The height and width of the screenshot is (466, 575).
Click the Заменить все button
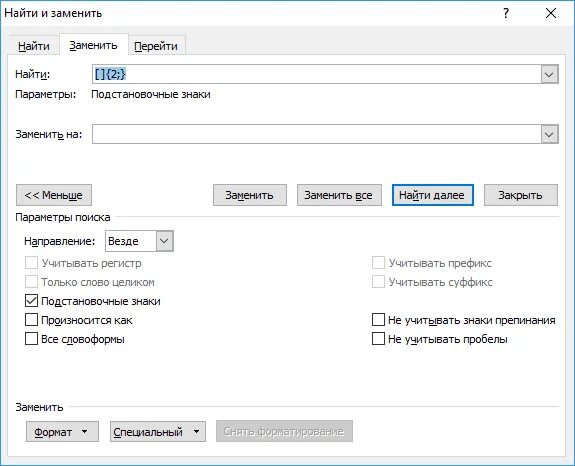pyautogui.click(x=339, y=195)
